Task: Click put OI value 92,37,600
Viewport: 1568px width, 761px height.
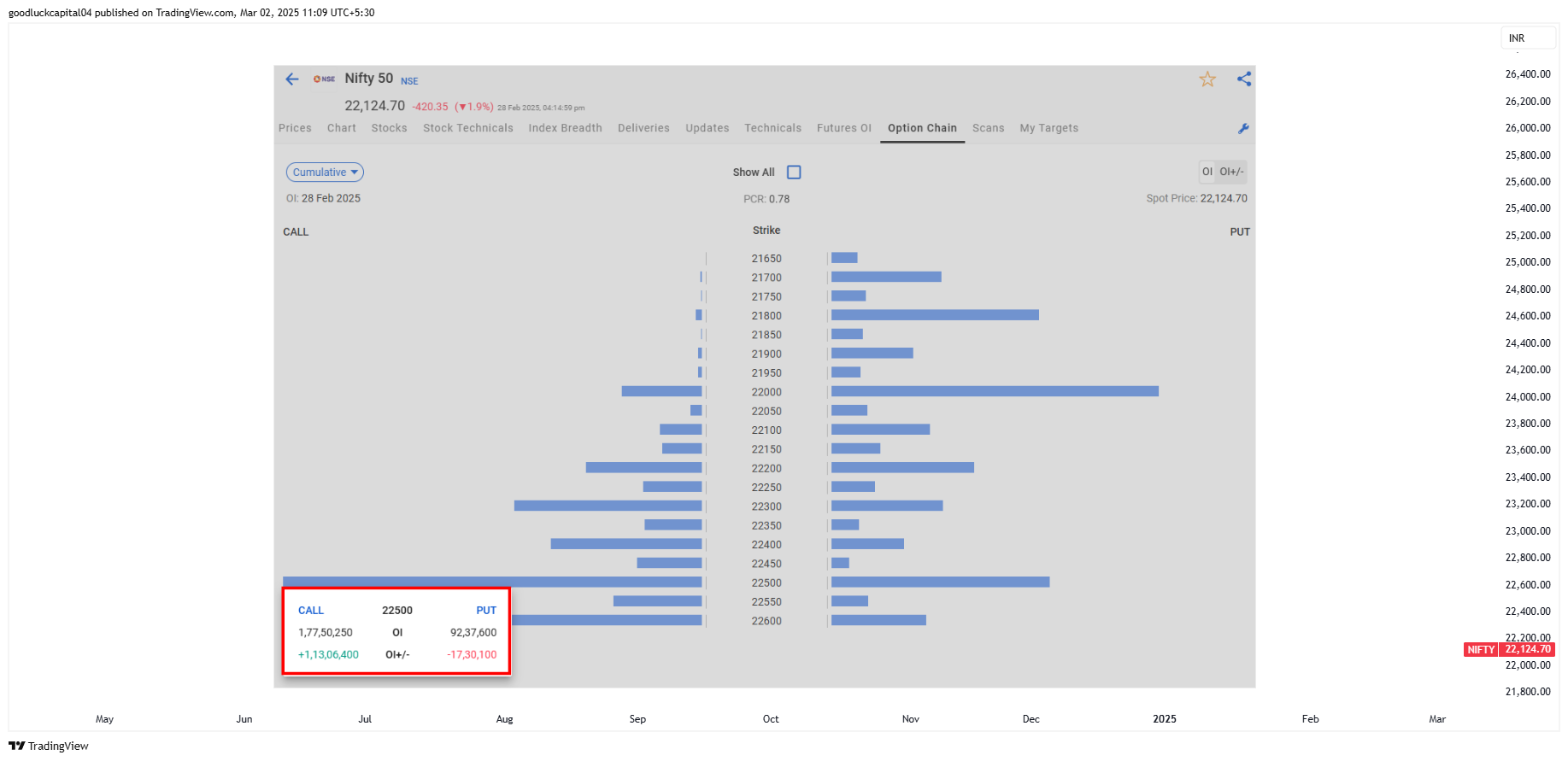Action: pyautogui.click(x=473, y=633)
